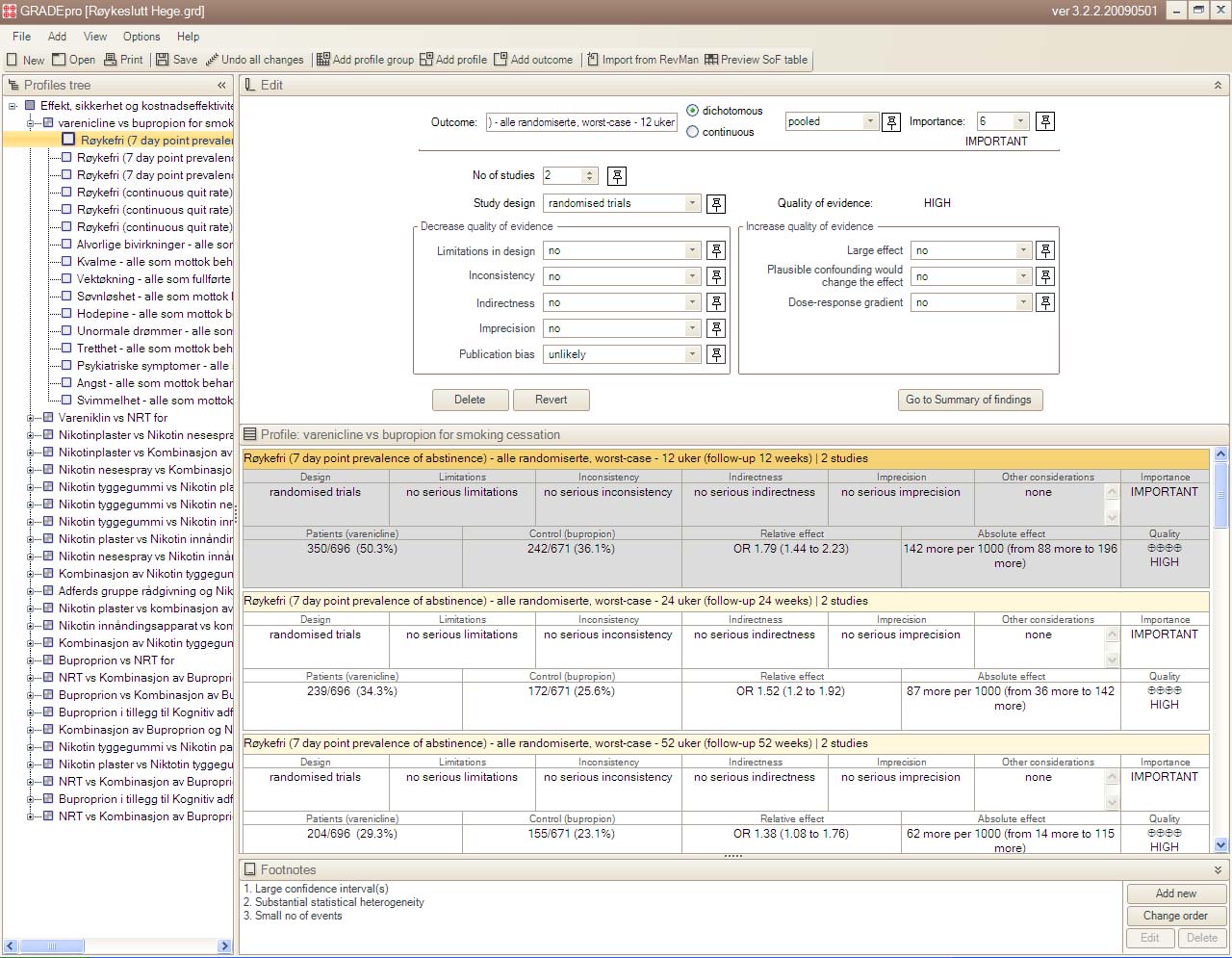Open the Add menu
This screenshot has width=1232, height=958.
click(57, 37)
